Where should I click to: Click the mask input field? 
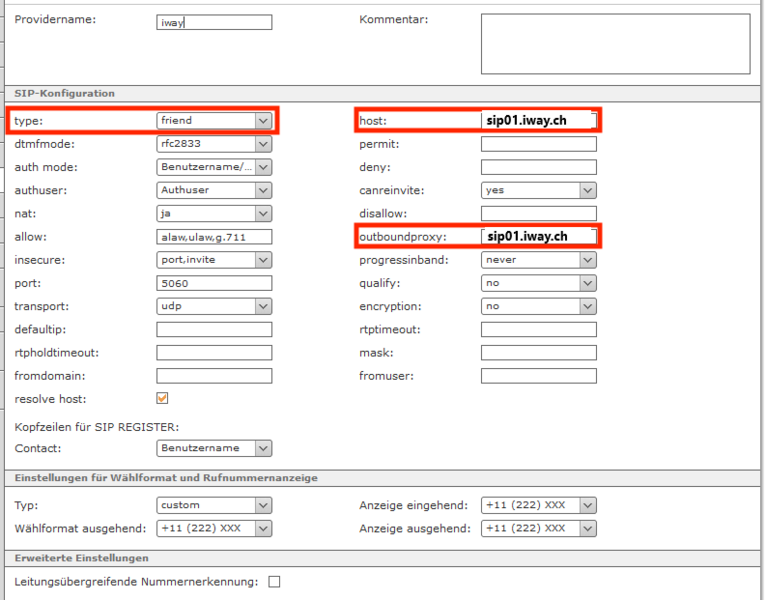pos(539,353)
